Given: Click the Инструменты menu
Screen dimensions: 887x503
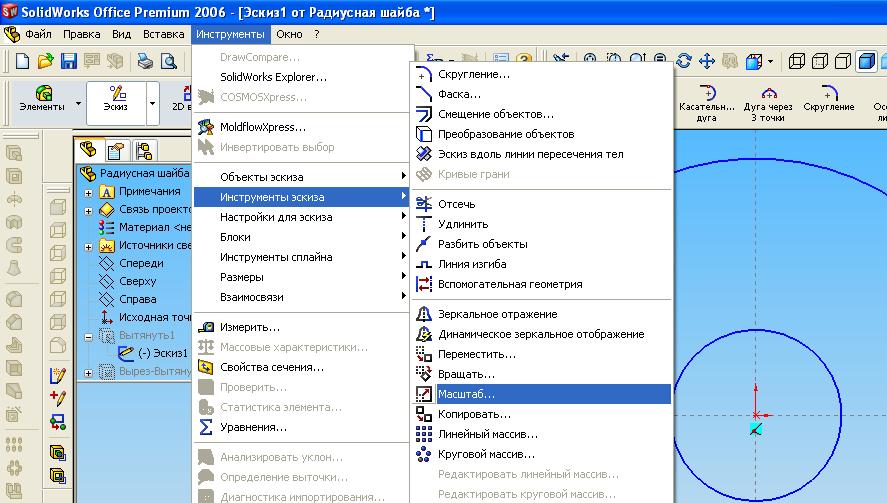Looking at the screenshot, I should (x=230, y=34).
